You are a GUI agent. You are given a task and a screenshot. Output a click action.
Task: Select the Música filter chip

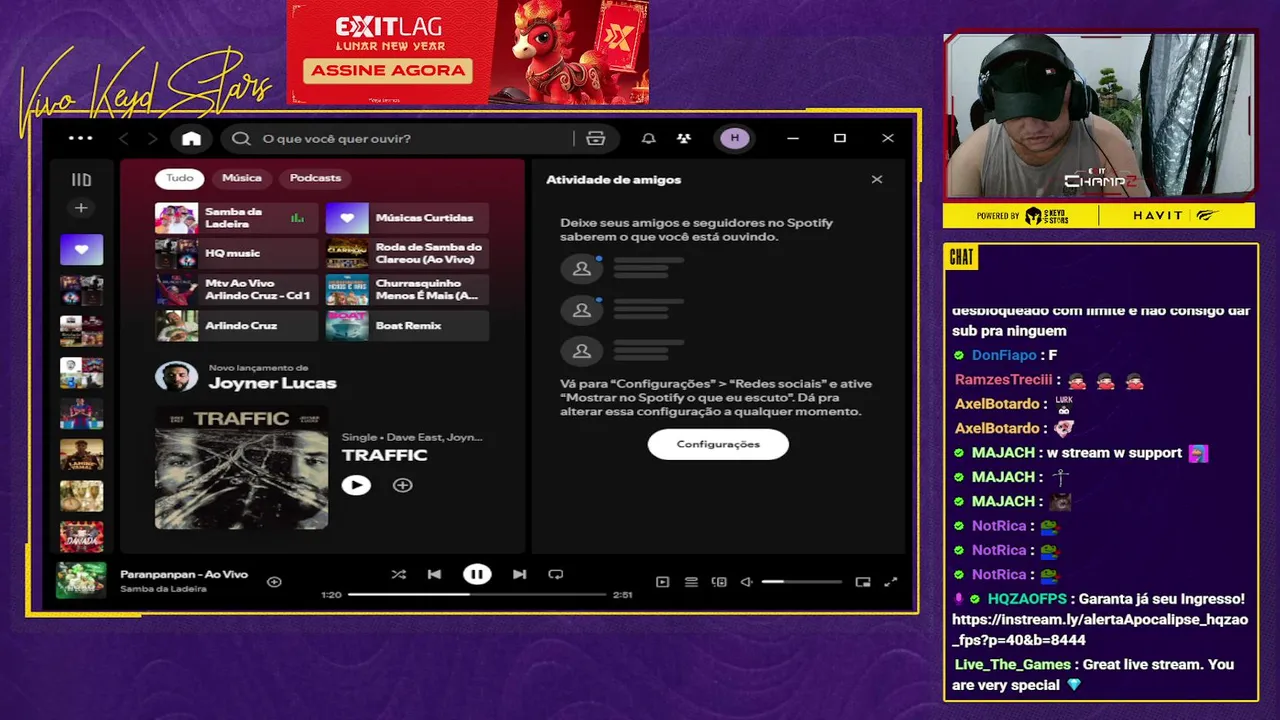coord(242,178)
